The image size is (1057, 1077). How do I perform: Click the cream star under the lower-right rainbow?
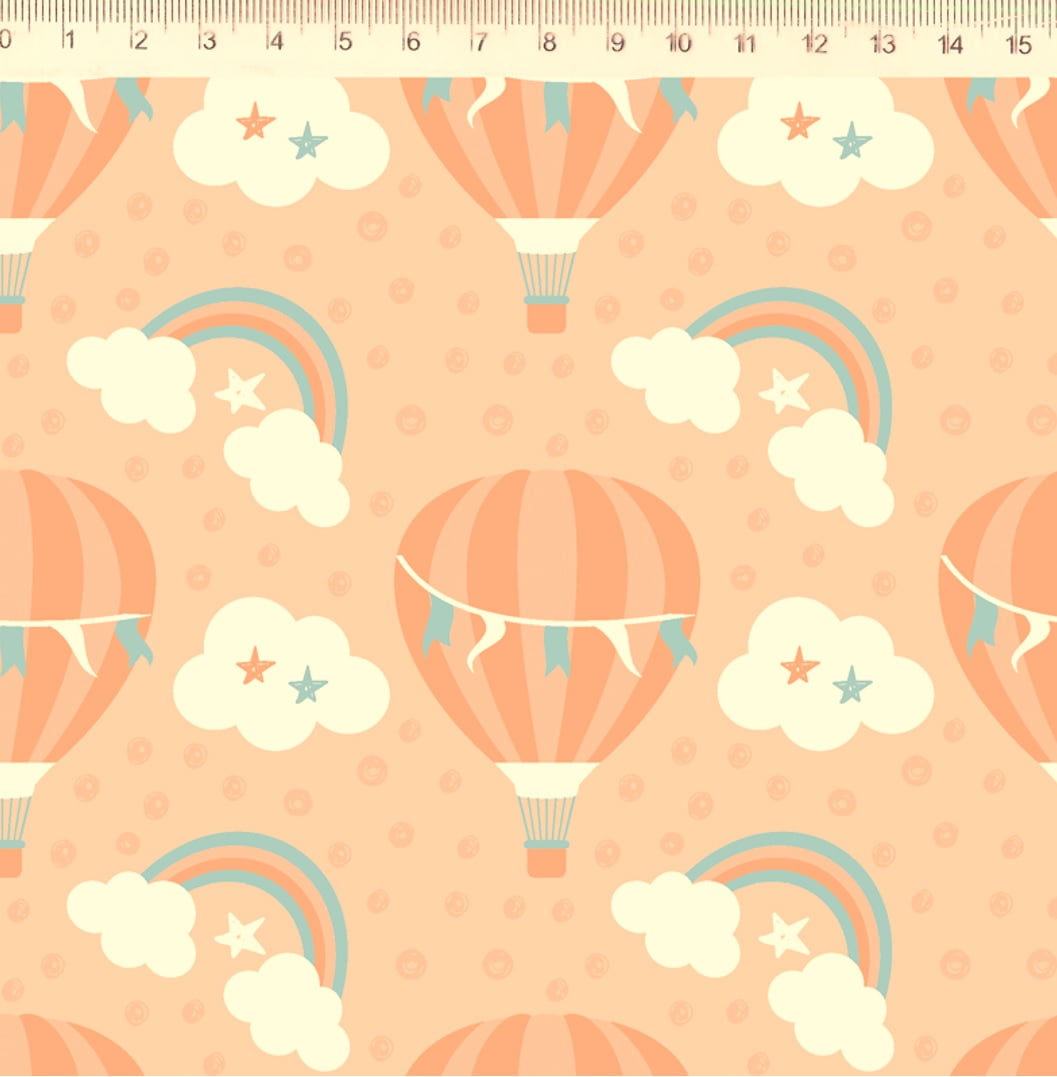[785, 935]
